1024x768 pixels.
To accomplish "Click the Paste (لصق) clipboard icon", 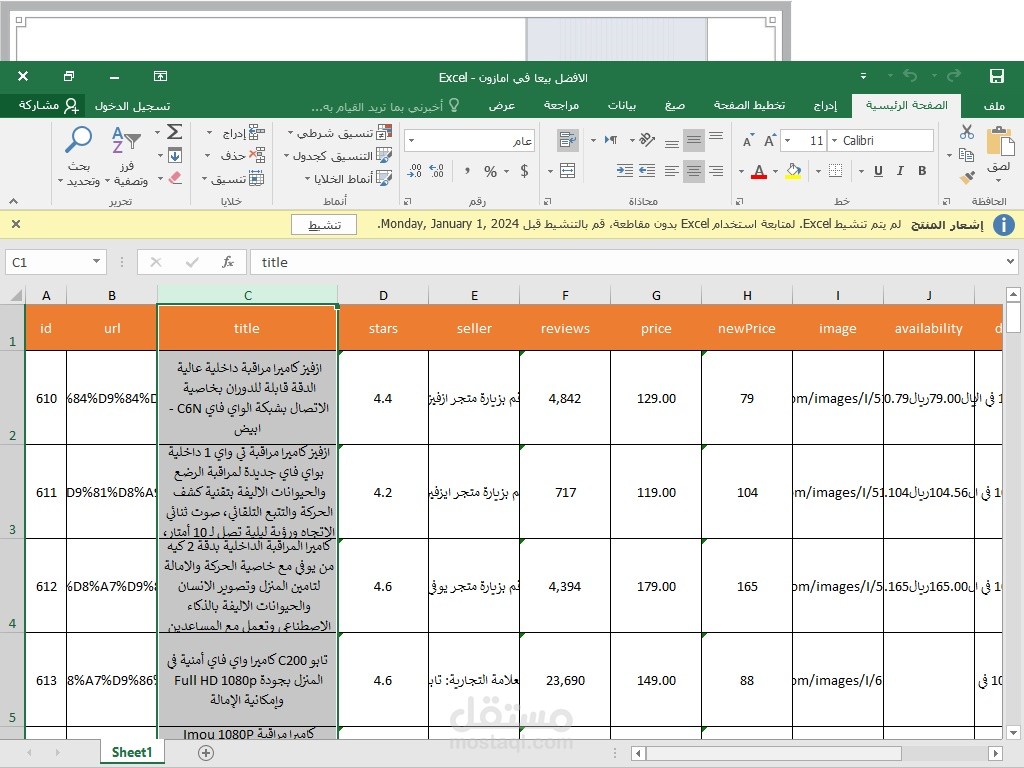I will (x=999, y=142).
